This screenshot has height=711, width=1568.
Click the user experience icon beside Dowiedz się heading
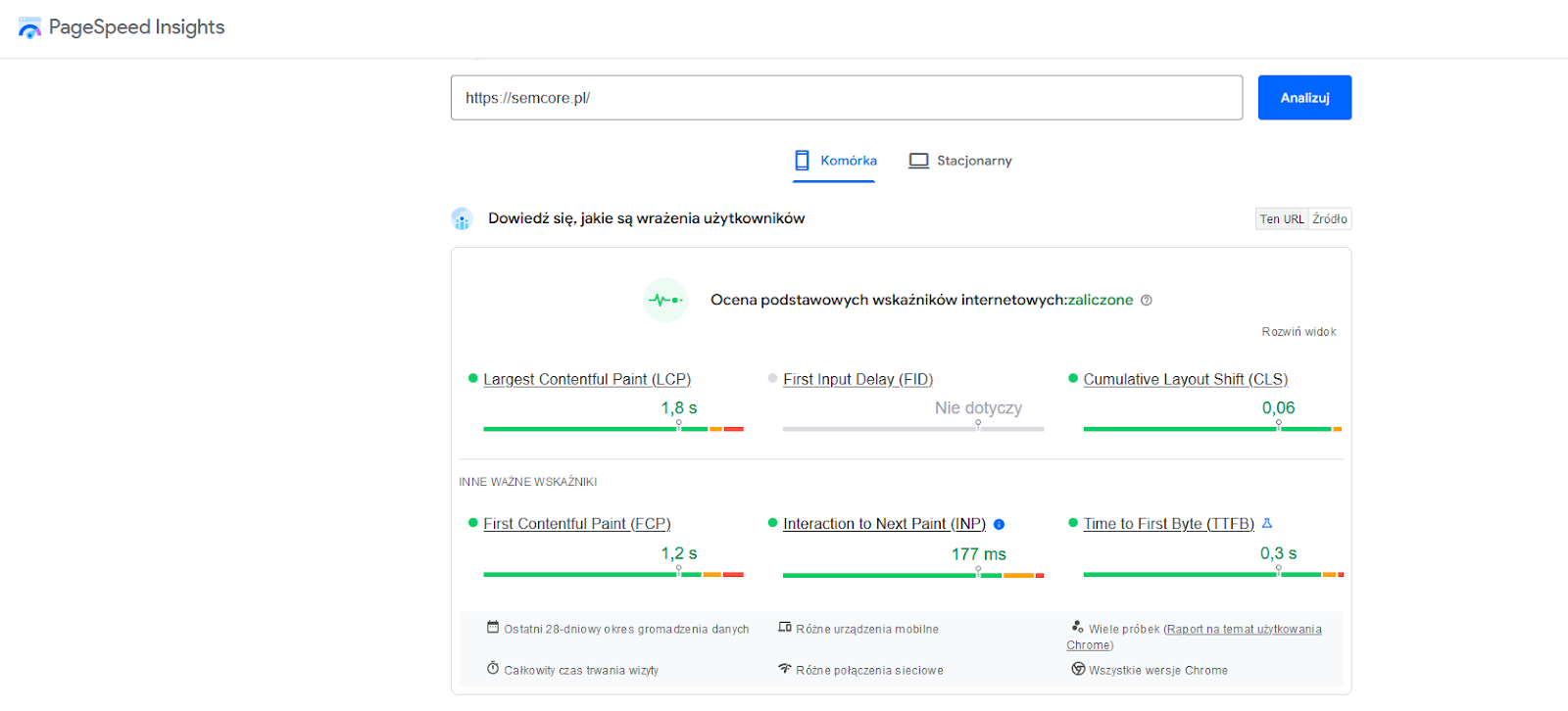coord(462,218)
